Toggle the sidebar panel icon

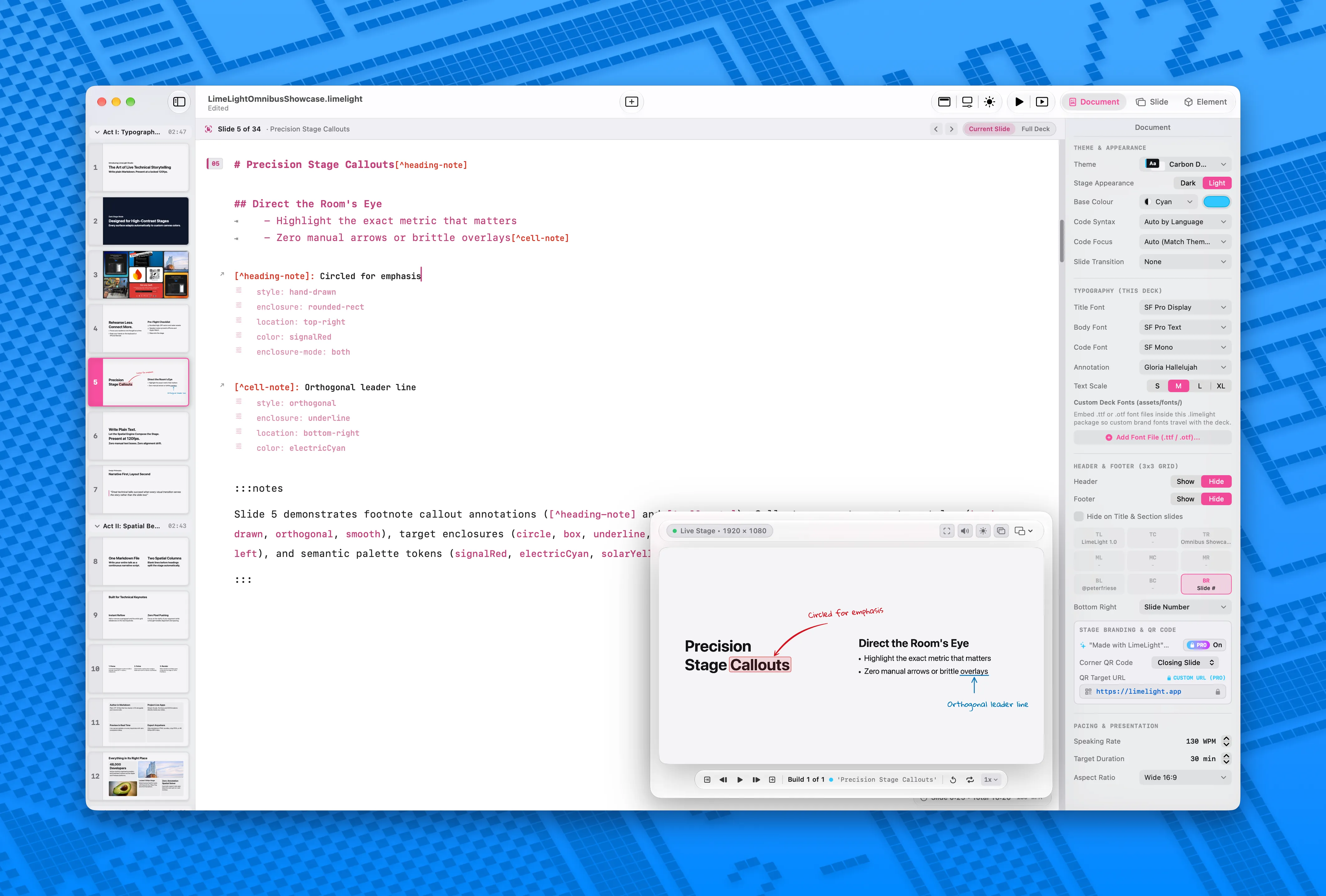179,101
